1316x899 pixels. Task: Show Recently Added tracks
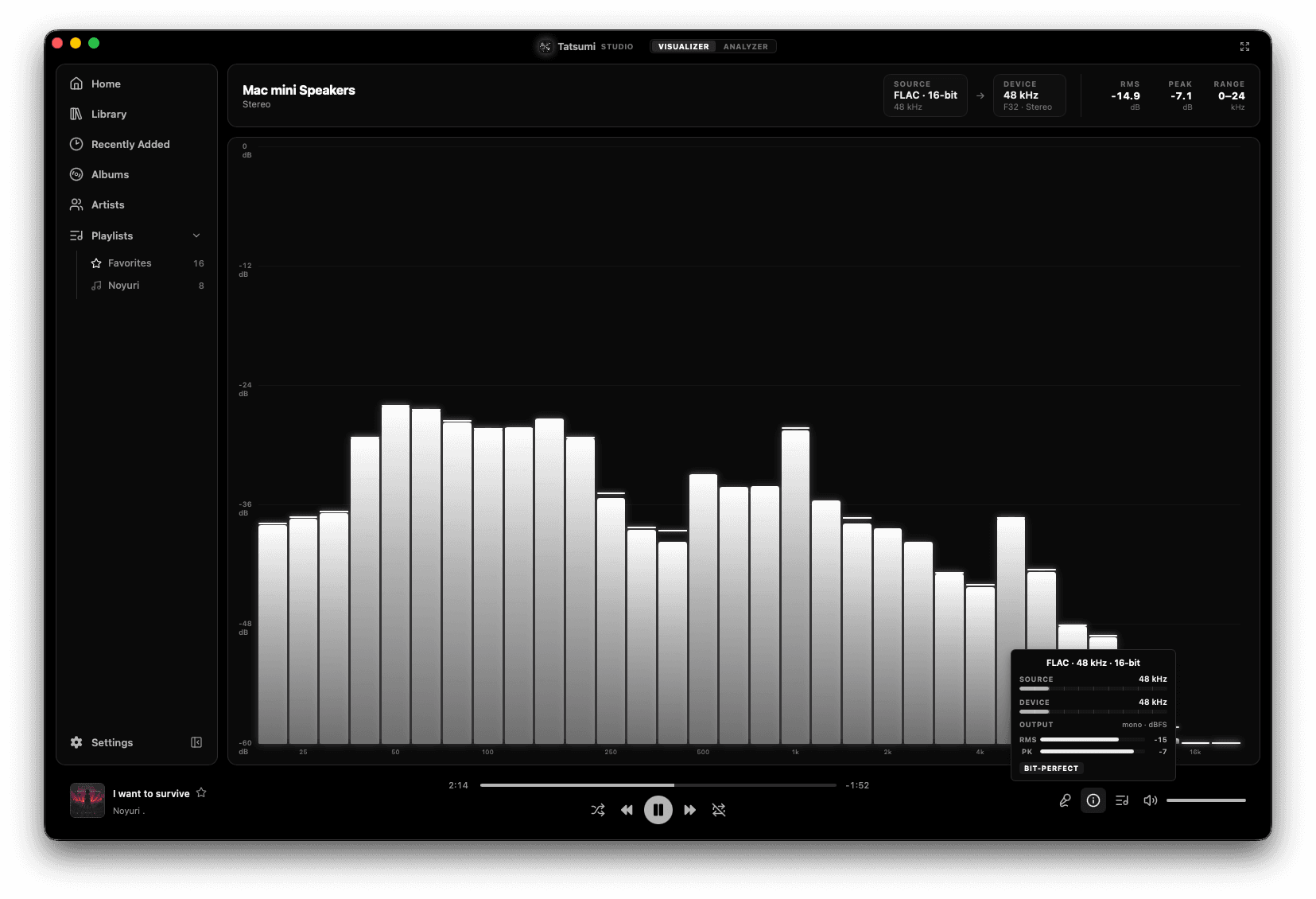(x=136, y=144)
